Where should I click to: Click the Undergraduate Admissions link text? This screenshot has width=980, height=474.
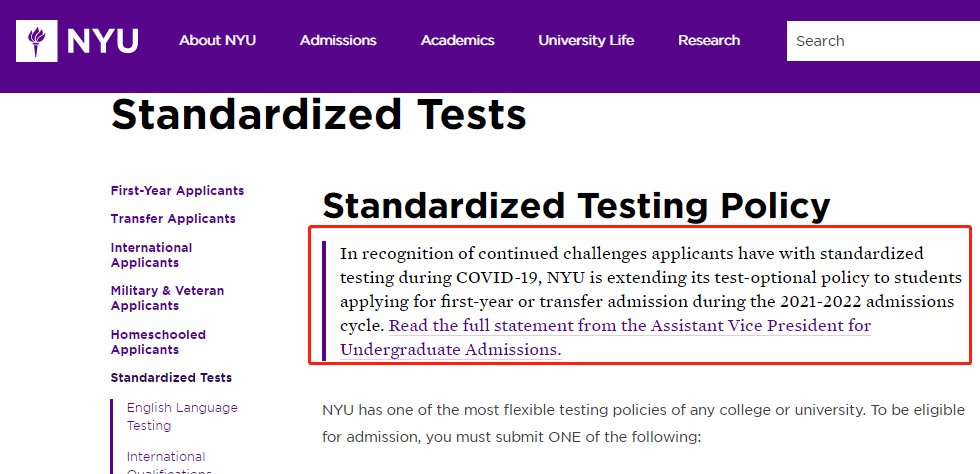tap(451, 350)
